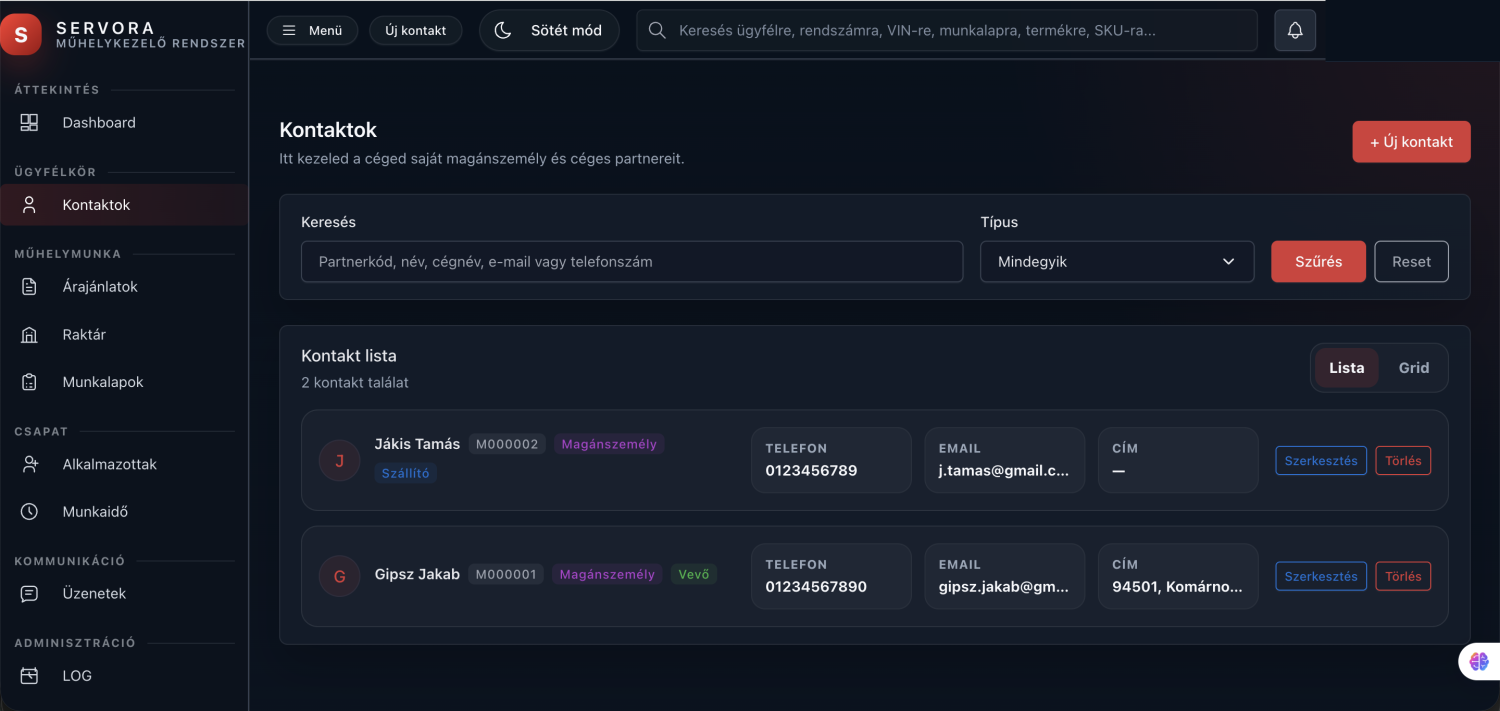Click phone number 01234567890
Image resolution: width=1500 pixels, height=711 pixels.
click(816, 586)
